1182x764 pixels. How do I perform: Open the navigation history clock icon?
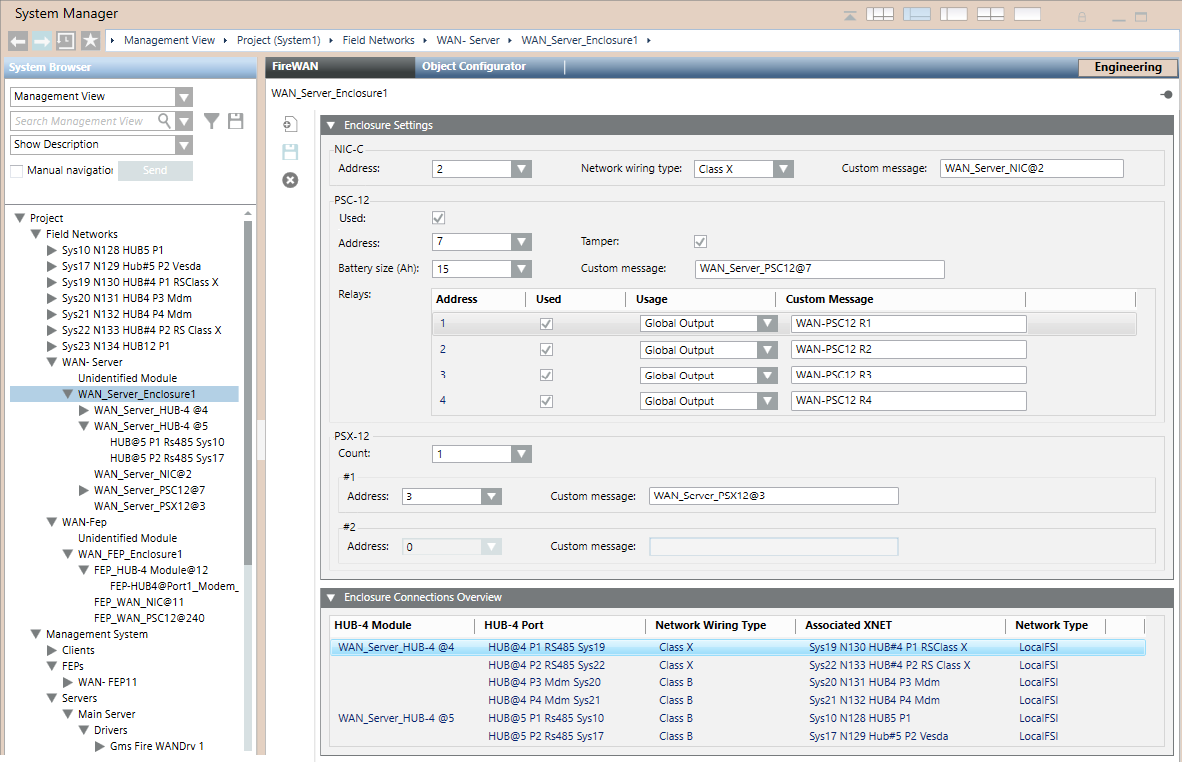(x=66, y=40)
